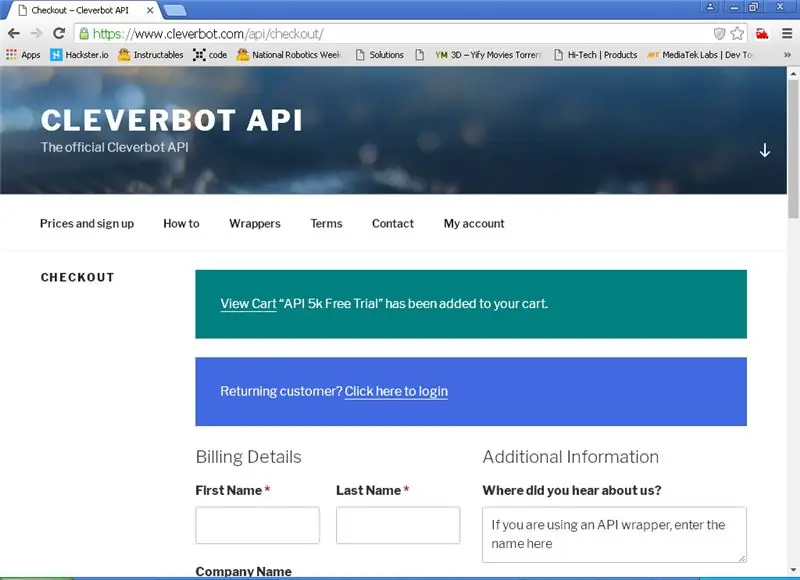The height and width of the screenshot is (580, 800).
Task: Open the Solutions bookmark
Action: click(379, 55)
